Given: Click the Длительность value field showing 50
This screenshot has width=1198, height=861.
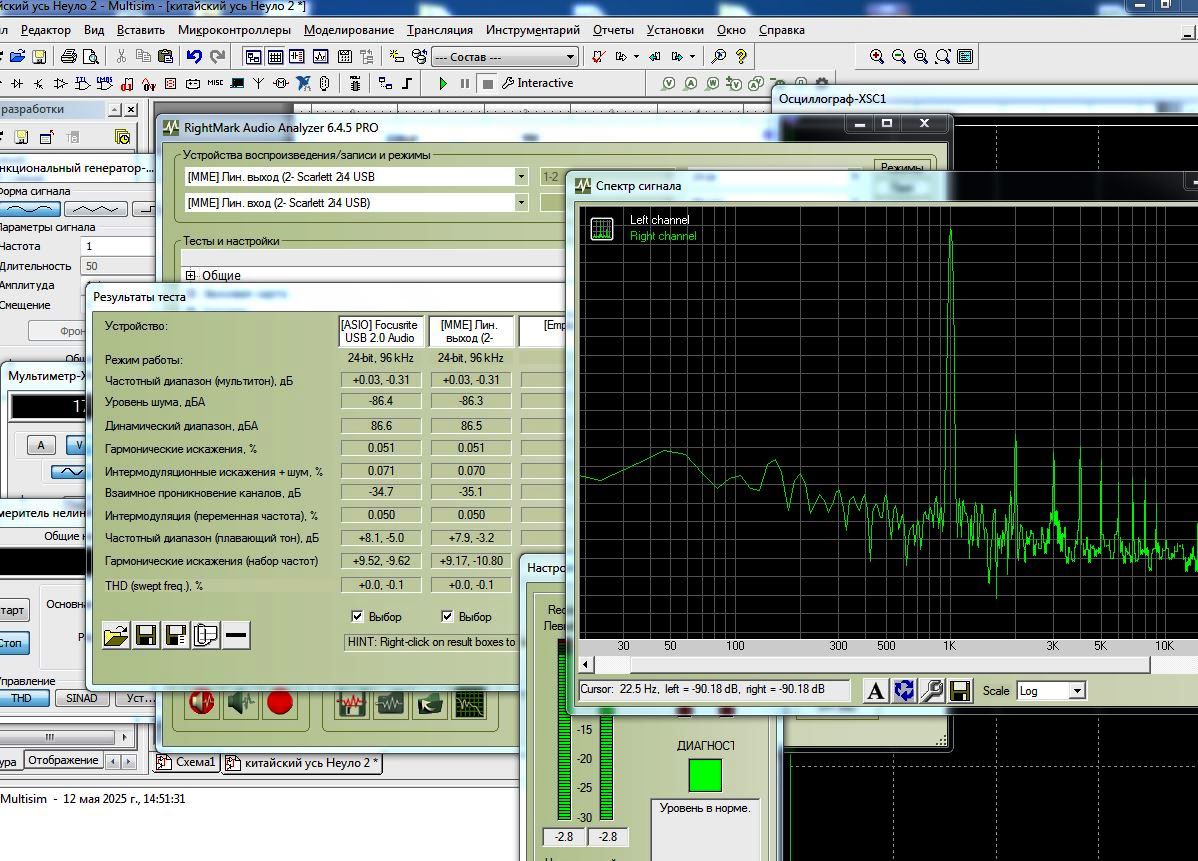Looking at the screenshot, I should click(118, 267).
